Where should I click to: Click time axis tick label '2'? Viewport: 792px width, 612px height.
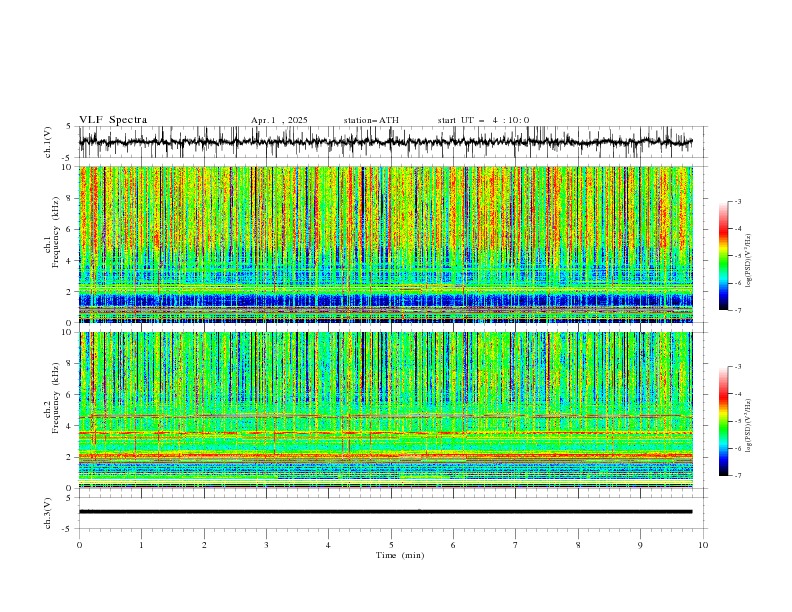tap(204, 545)
